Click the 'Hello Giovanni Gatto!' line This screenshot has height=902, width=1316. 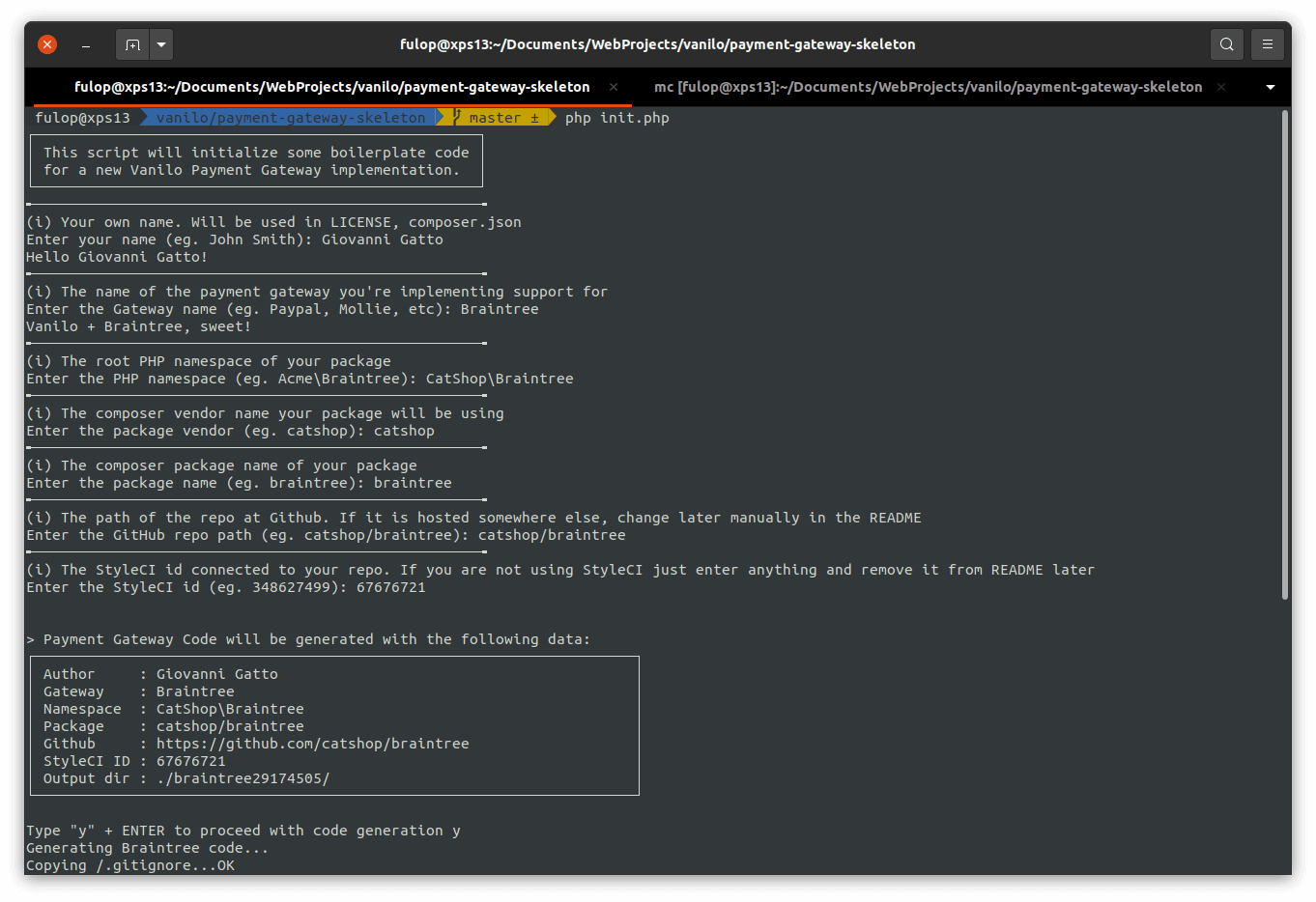(117, 257)
